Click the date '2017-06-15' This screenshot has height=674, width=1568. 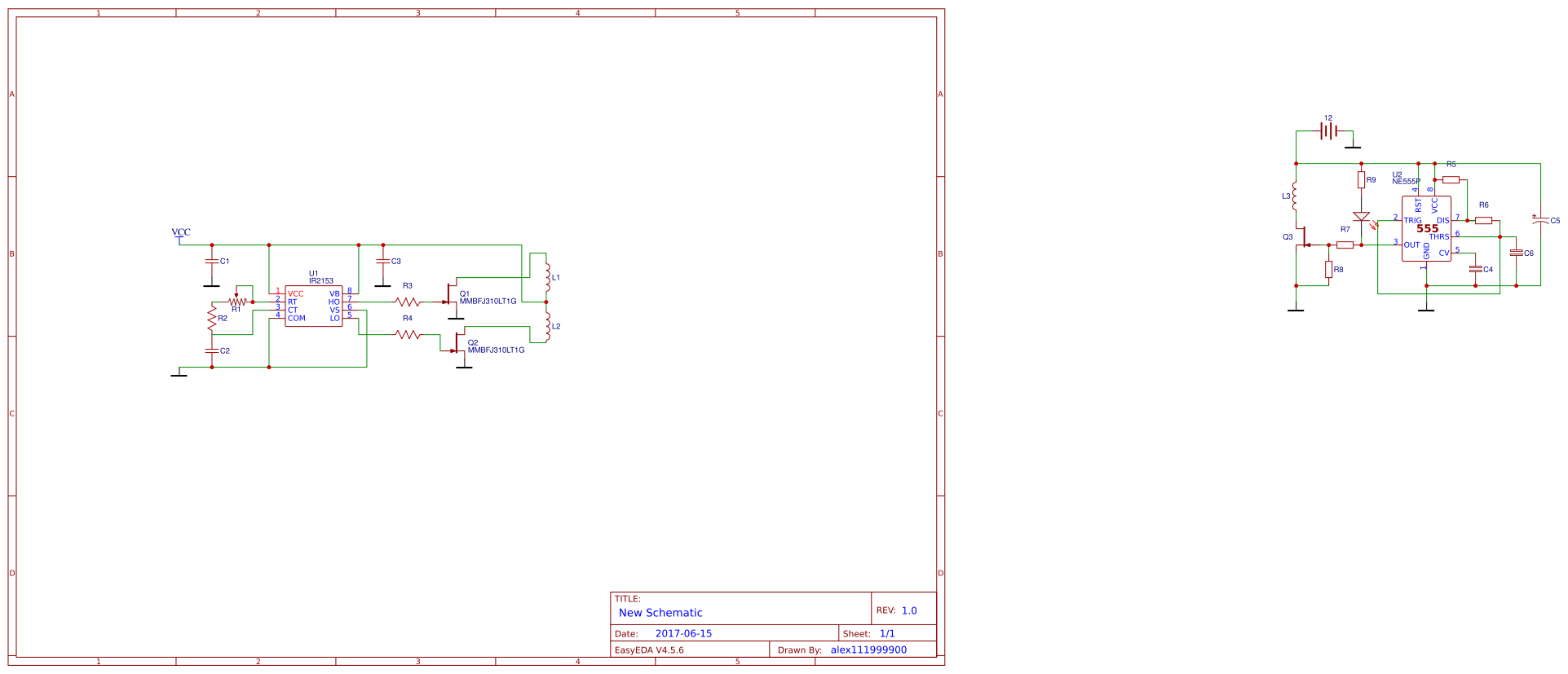(683, 633)
